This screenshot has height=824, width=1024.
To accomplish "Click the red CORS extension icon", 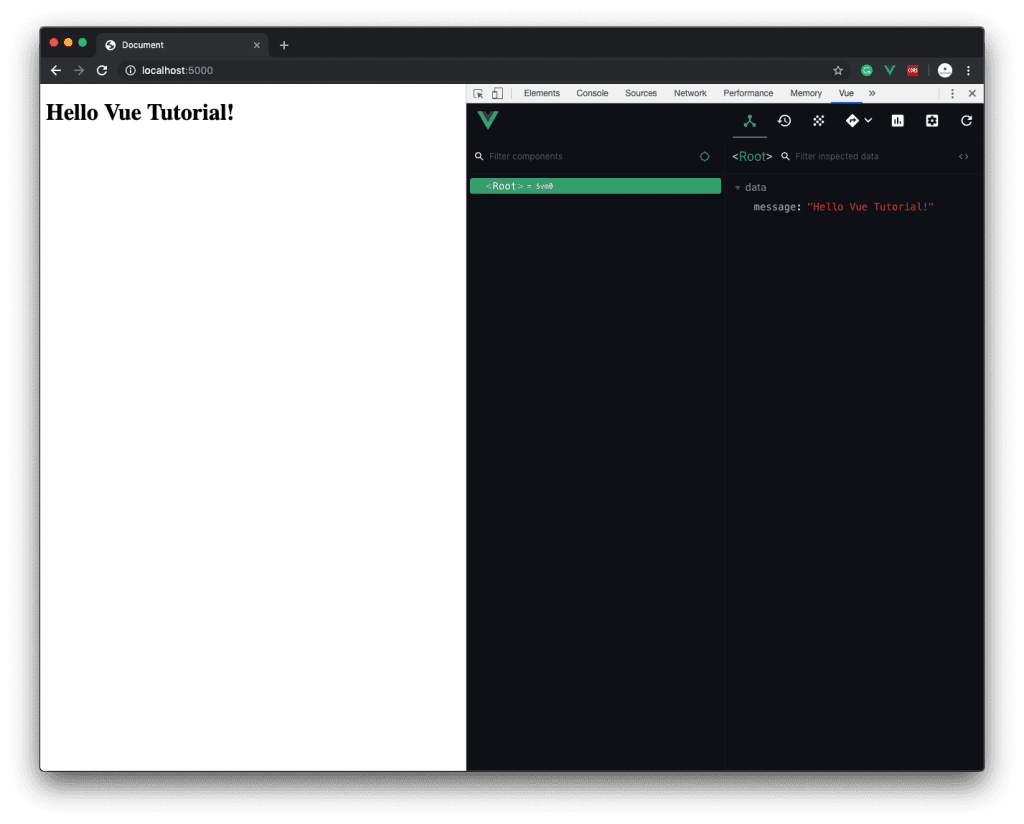I will pos(912,71).
